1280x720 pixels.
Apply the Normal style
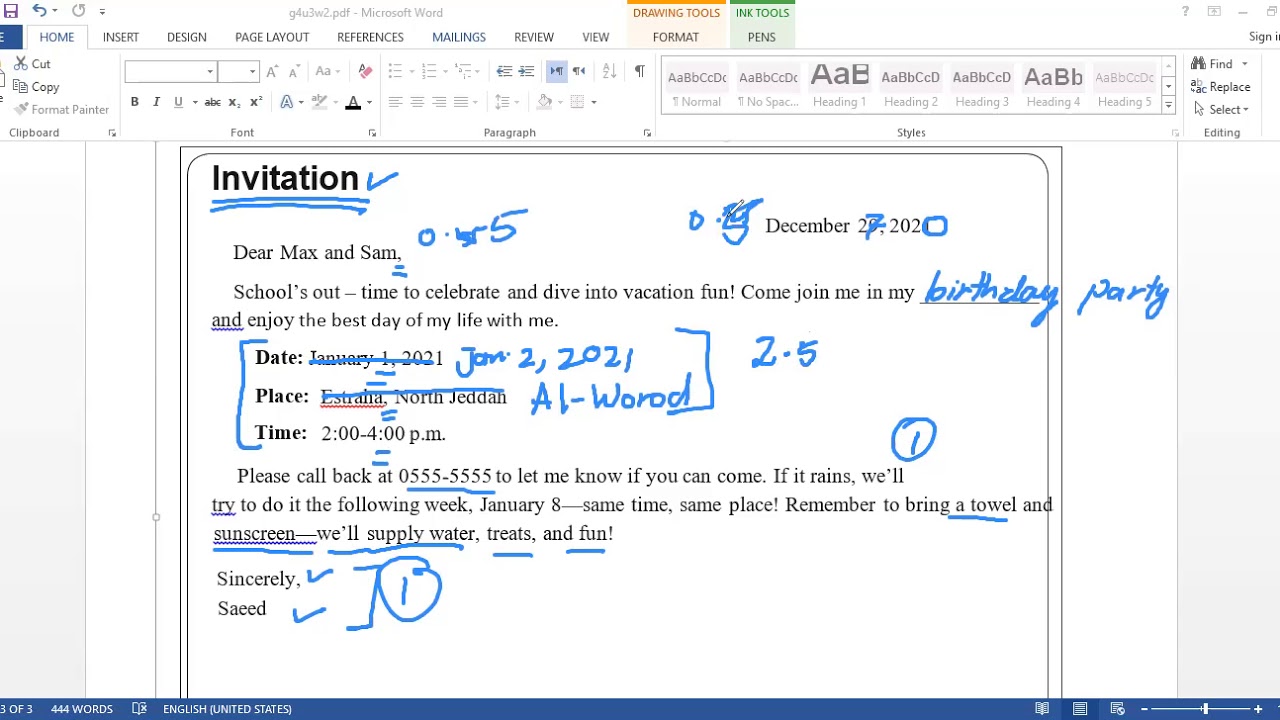tap(697, 87)
